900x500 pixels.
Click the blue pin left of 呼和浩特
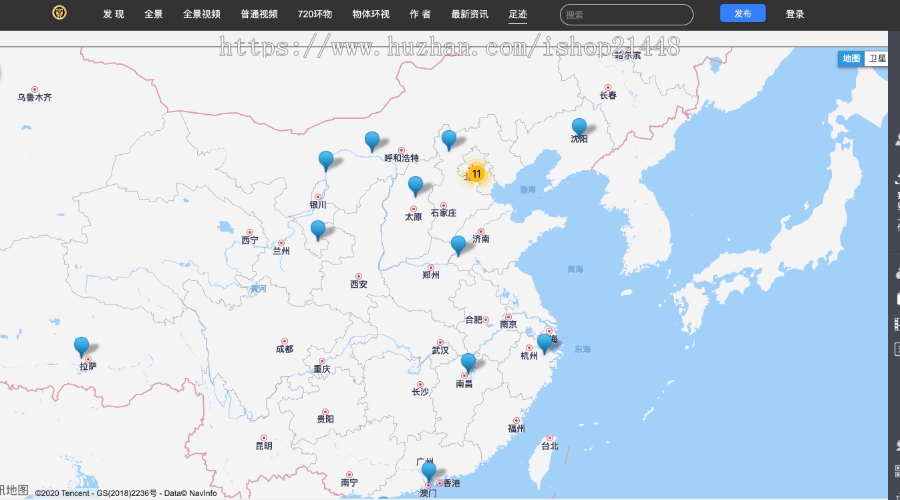point(372,141)
